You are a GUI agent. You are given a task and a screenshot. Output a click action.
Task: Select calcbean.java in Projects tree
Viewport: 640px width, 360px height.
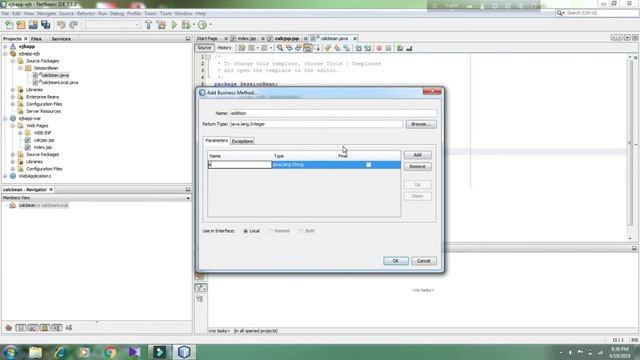tap(55, 76)
